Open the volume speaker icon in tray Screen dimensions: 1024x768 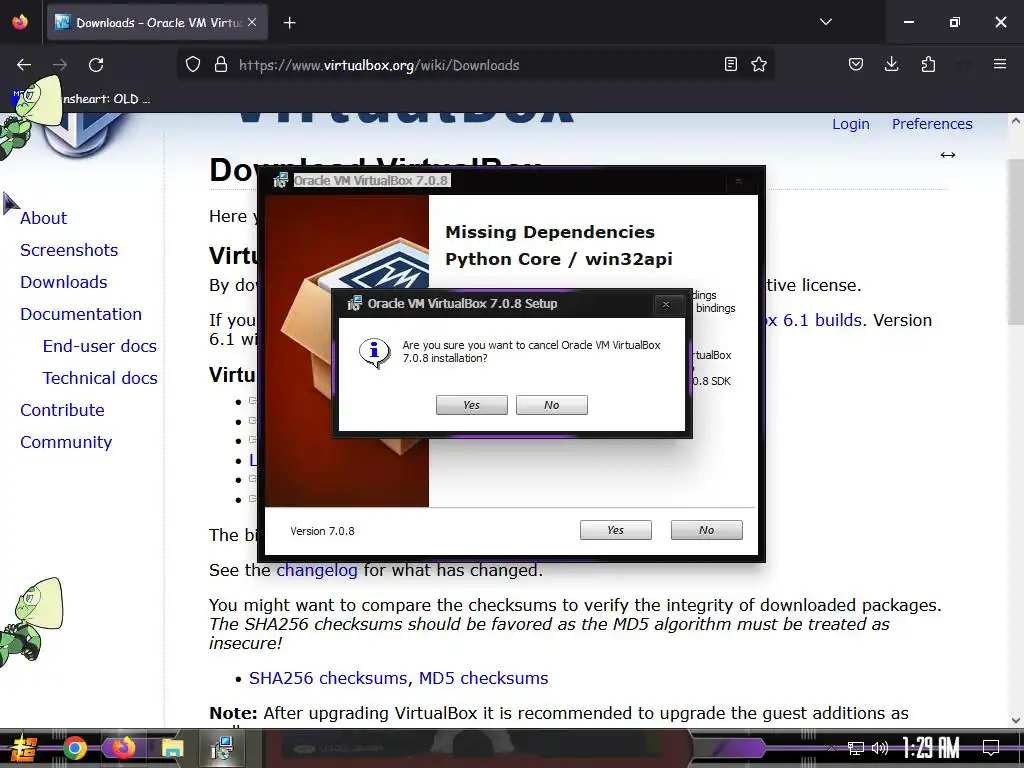pos(880,748)
